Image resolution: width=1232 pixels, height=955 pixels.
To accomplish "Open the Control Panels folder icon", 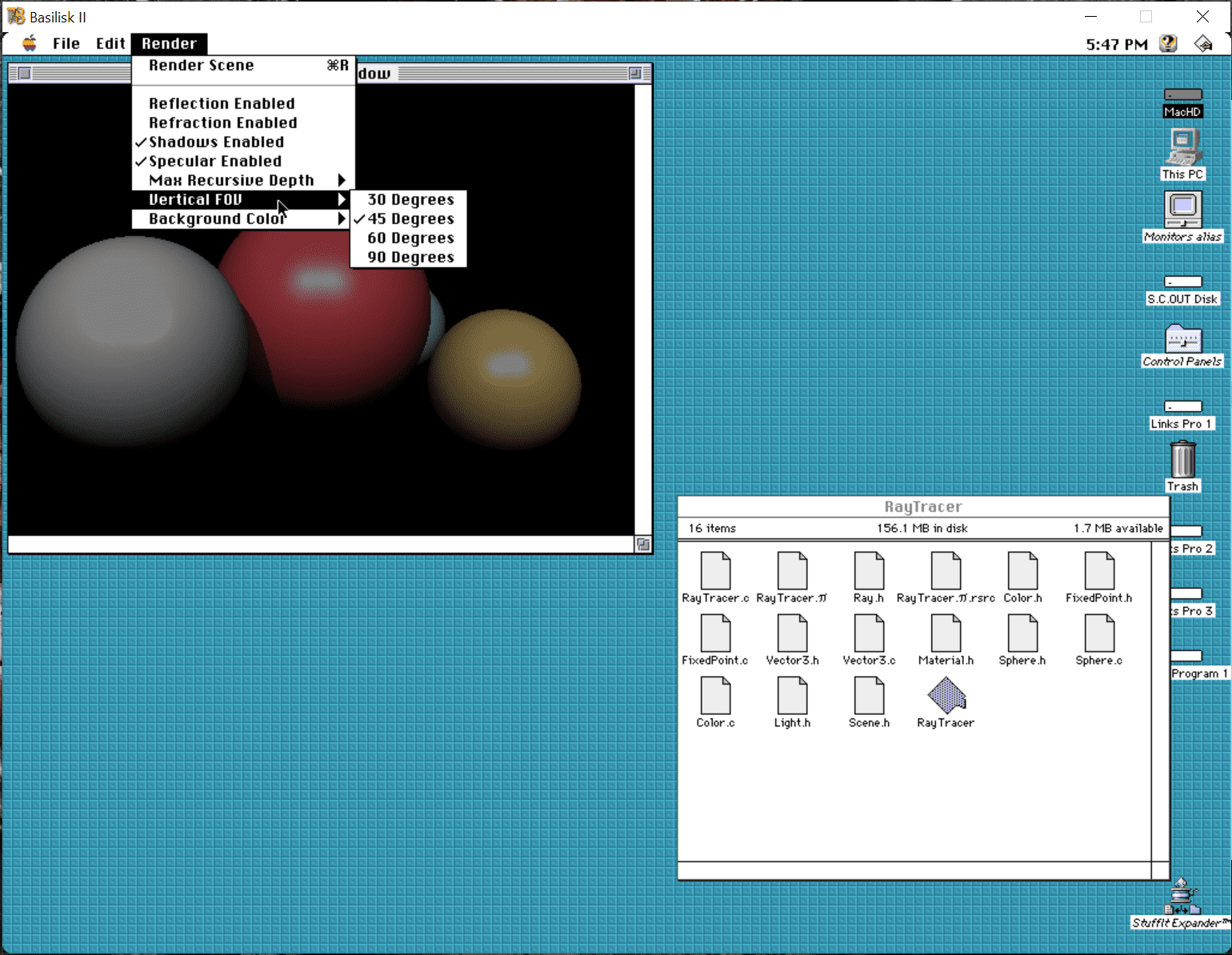I will [1182, 339].
